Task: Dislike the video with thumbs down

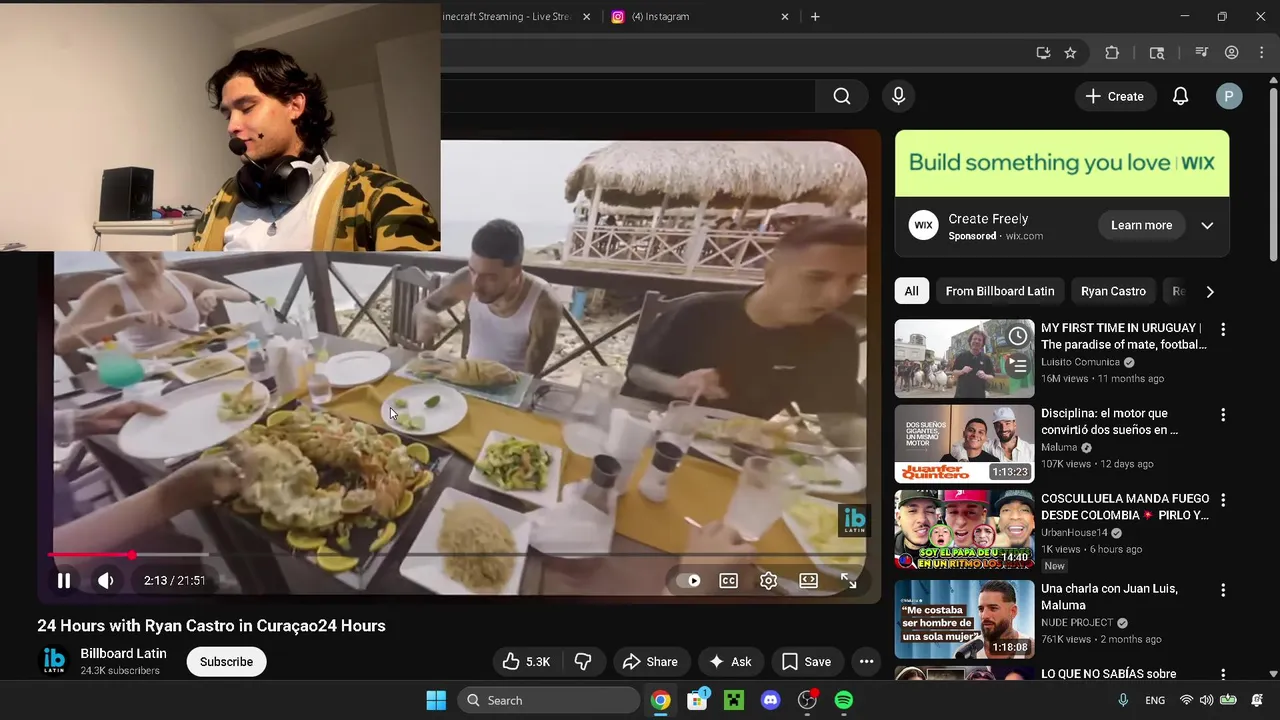Action: pyautogui.click(x=583, y=661)
